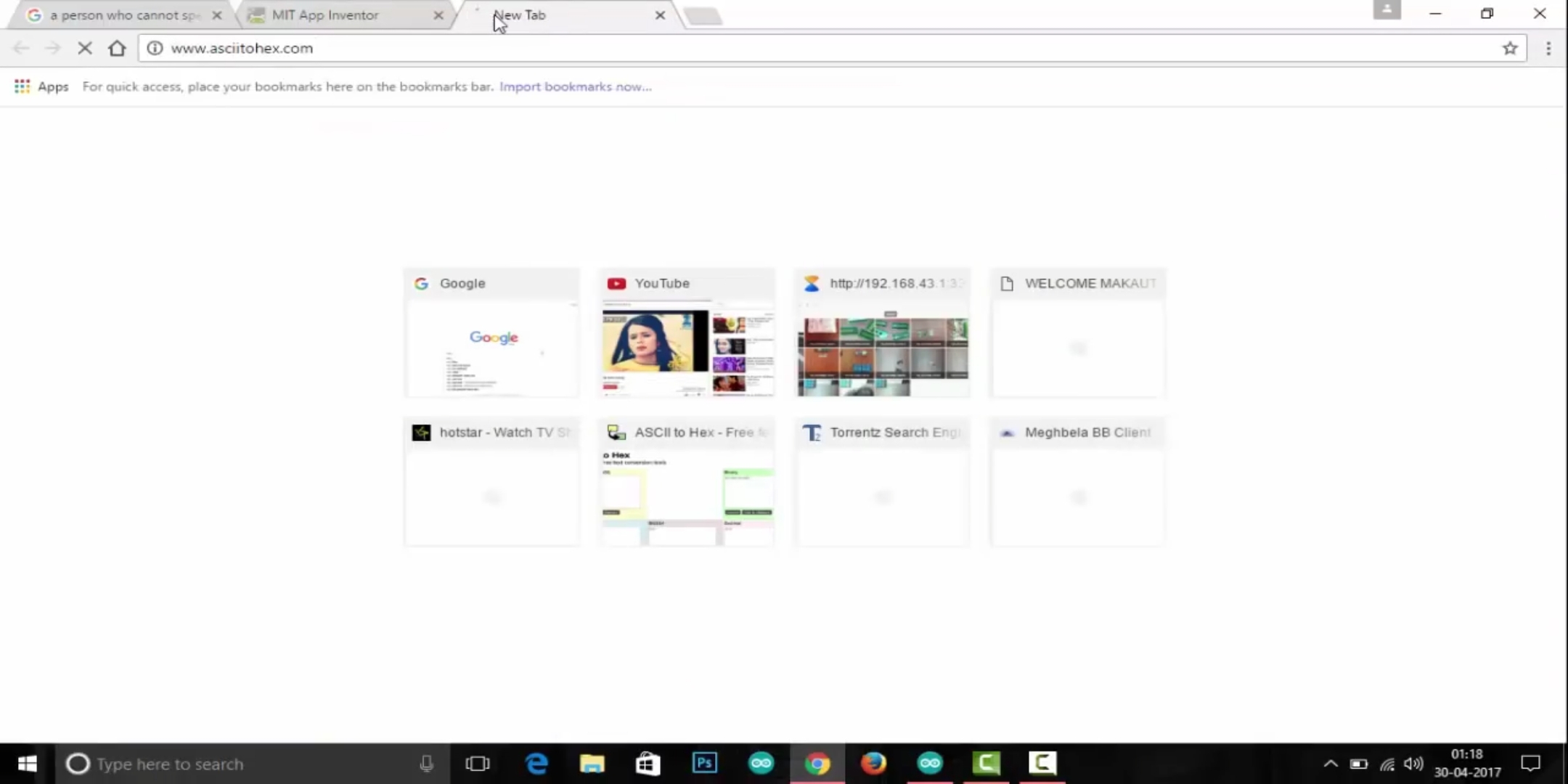Image resolution: width=1568 pixels, height=784 pixels.
Task: Click the Apps button on bookmarks bar
Action: point(41,85)
